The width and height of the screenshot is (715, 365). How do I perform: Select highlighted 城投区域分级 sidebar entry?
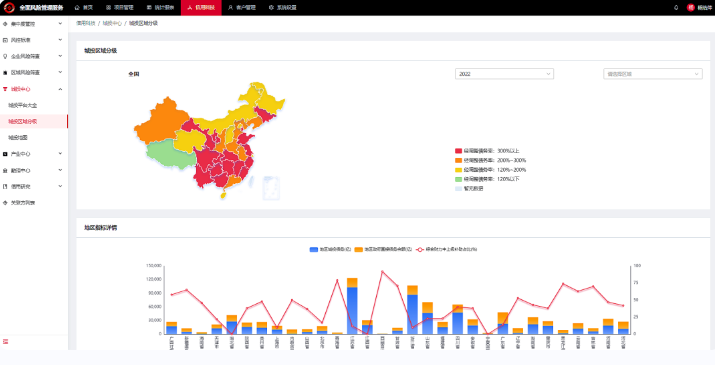pos(34,121)
